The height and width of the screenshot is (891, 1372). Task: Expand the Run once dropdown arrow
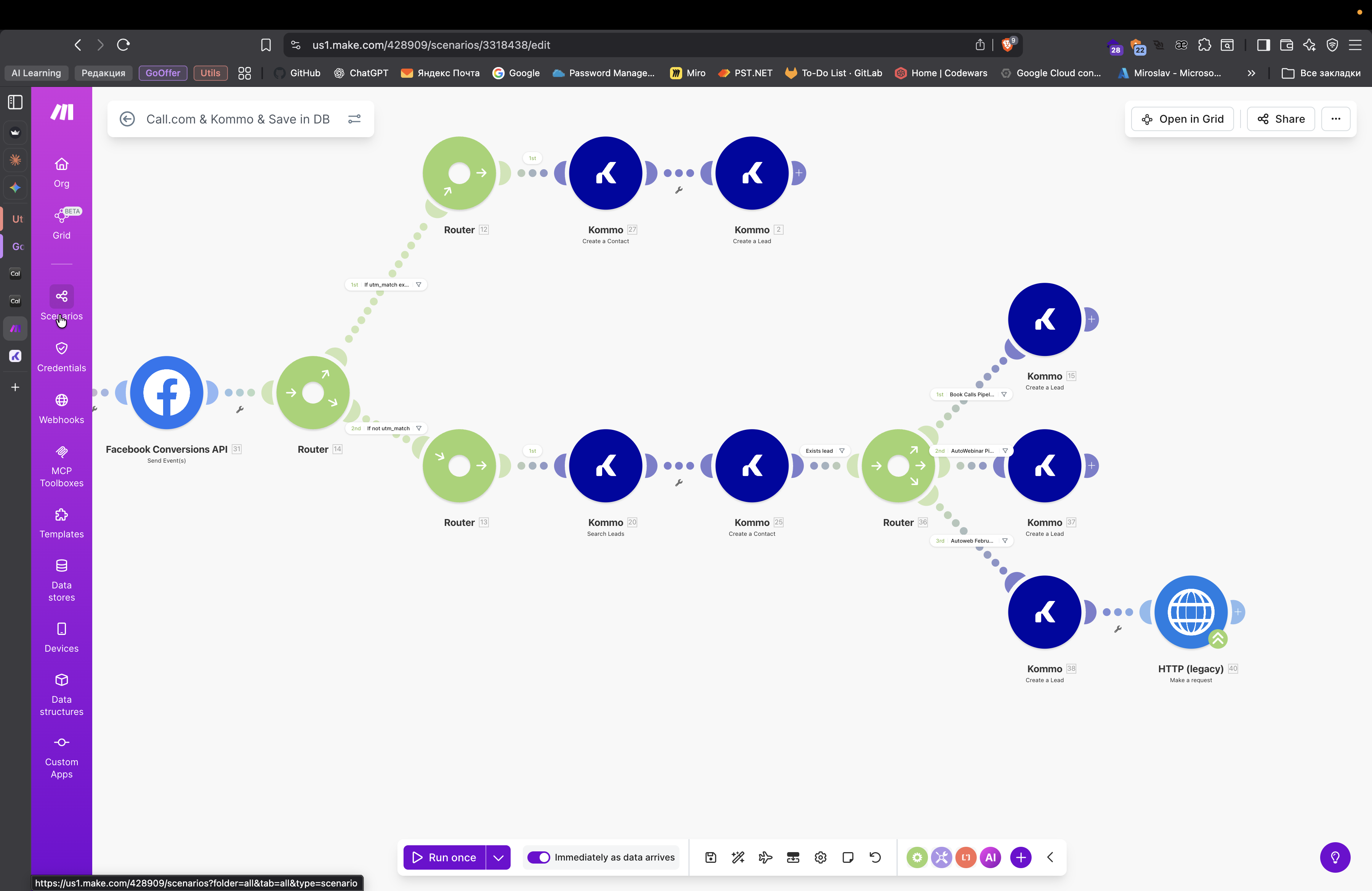(x=498, y=857)
